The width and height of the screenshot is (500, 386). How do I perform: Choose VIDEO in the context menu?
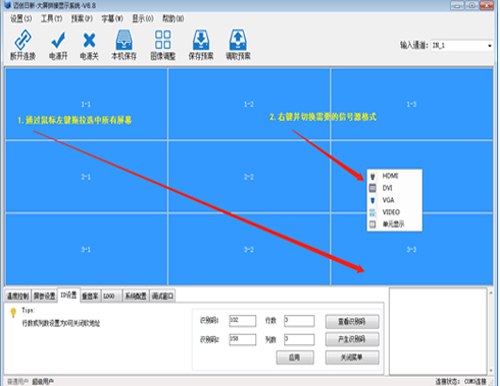pyautogui.click(x=394, y=212)
